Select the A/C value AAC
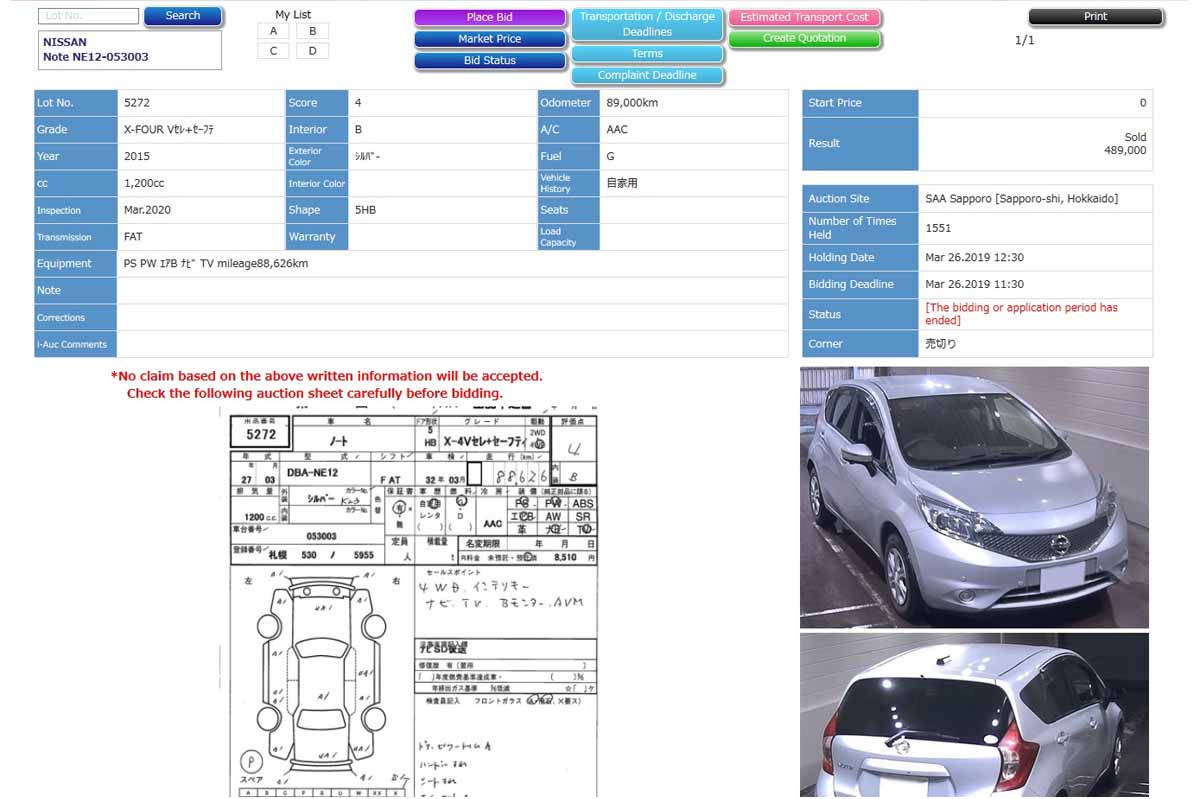The image size is (1200, 799). click(617, 130)
